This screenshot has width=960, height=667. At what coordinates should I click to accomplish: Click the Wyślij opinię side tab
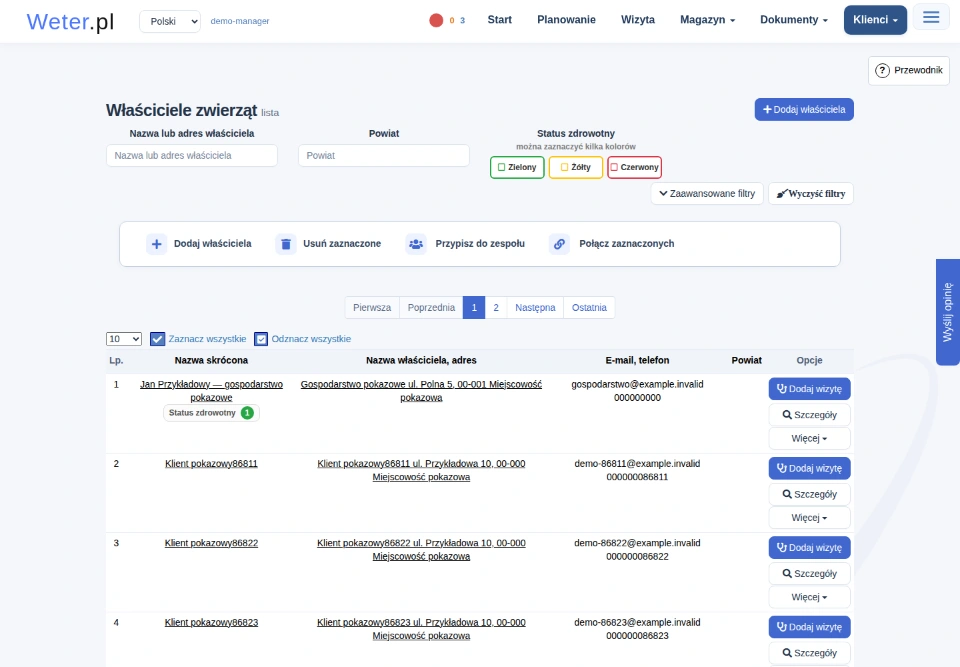tap(948, 312)
